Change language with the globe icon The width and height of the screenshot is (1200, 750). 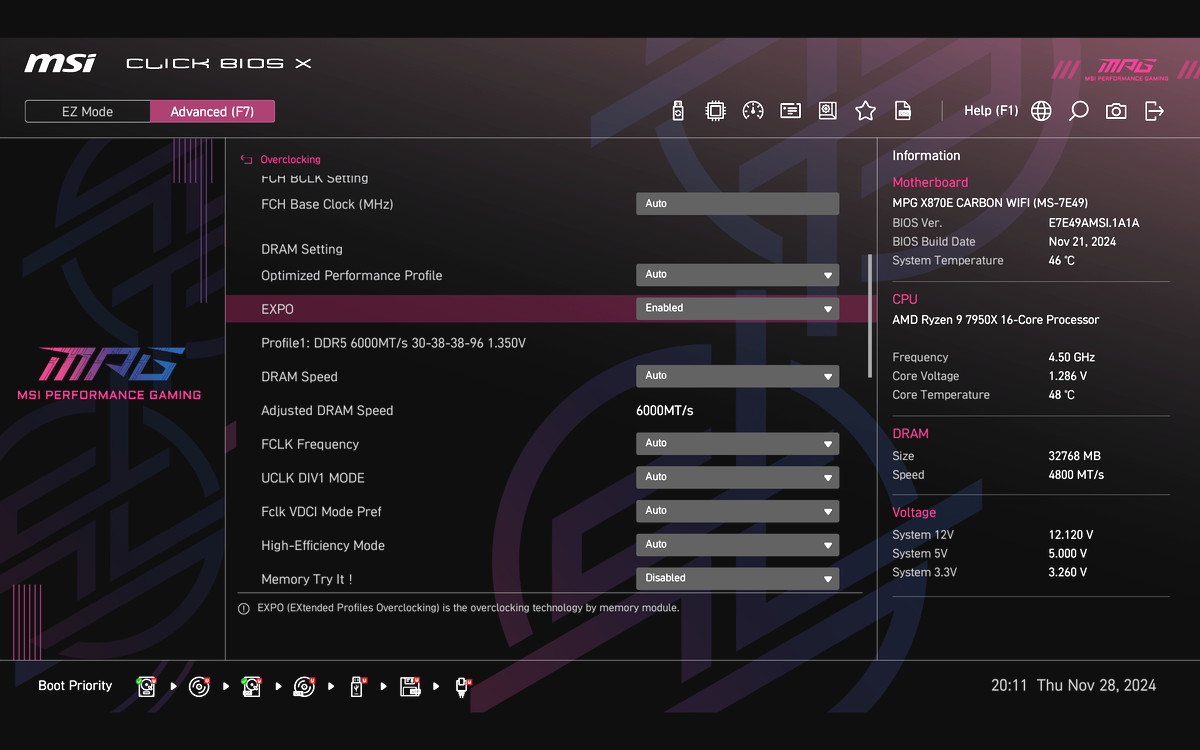(1041, 111)
